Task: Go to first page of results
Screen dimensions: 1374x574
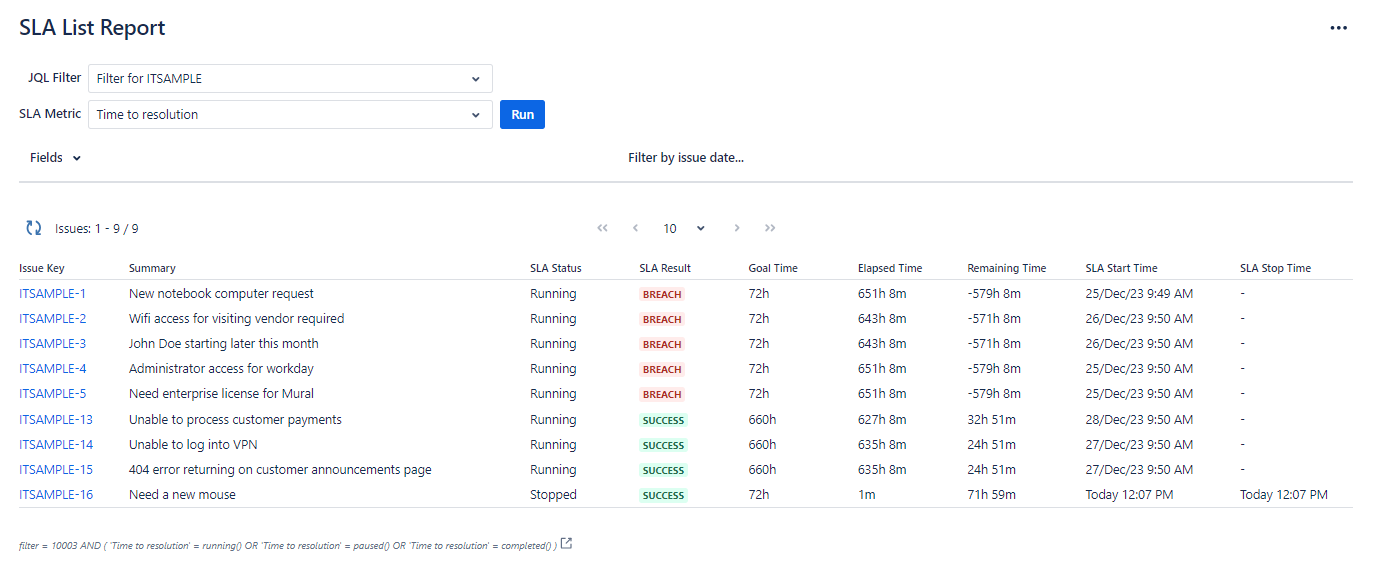Action: [x=602, y=228]
